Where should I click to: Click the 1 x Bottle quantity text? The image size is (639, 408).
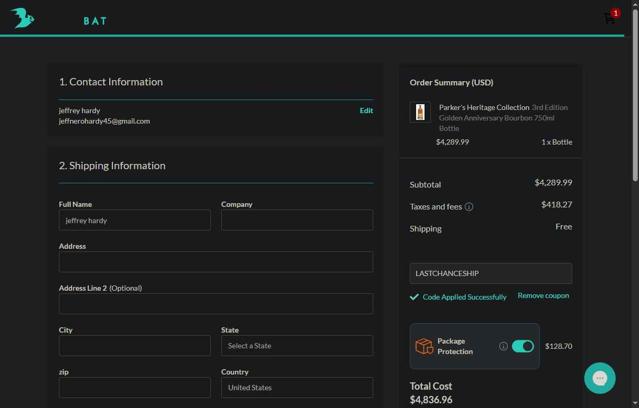(x=557, y=142)
